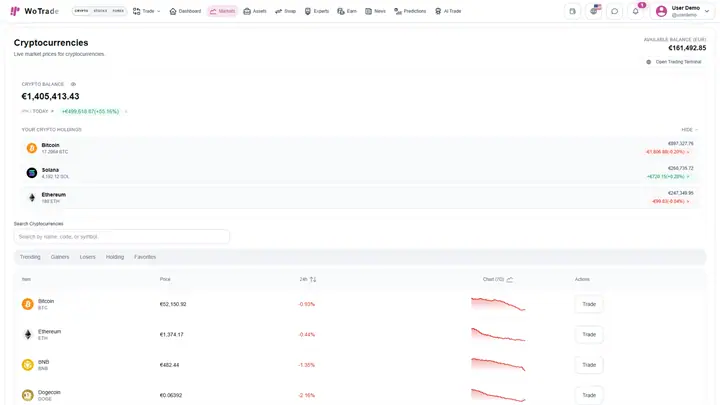Open the Predictions nav item

(410, 11)
